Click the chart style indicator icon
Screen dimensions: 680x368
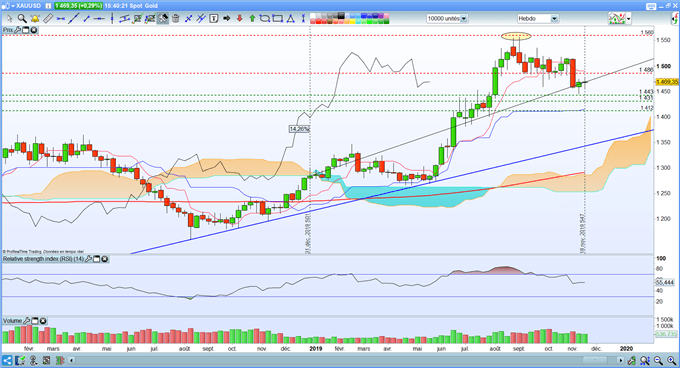coord(616,19)
